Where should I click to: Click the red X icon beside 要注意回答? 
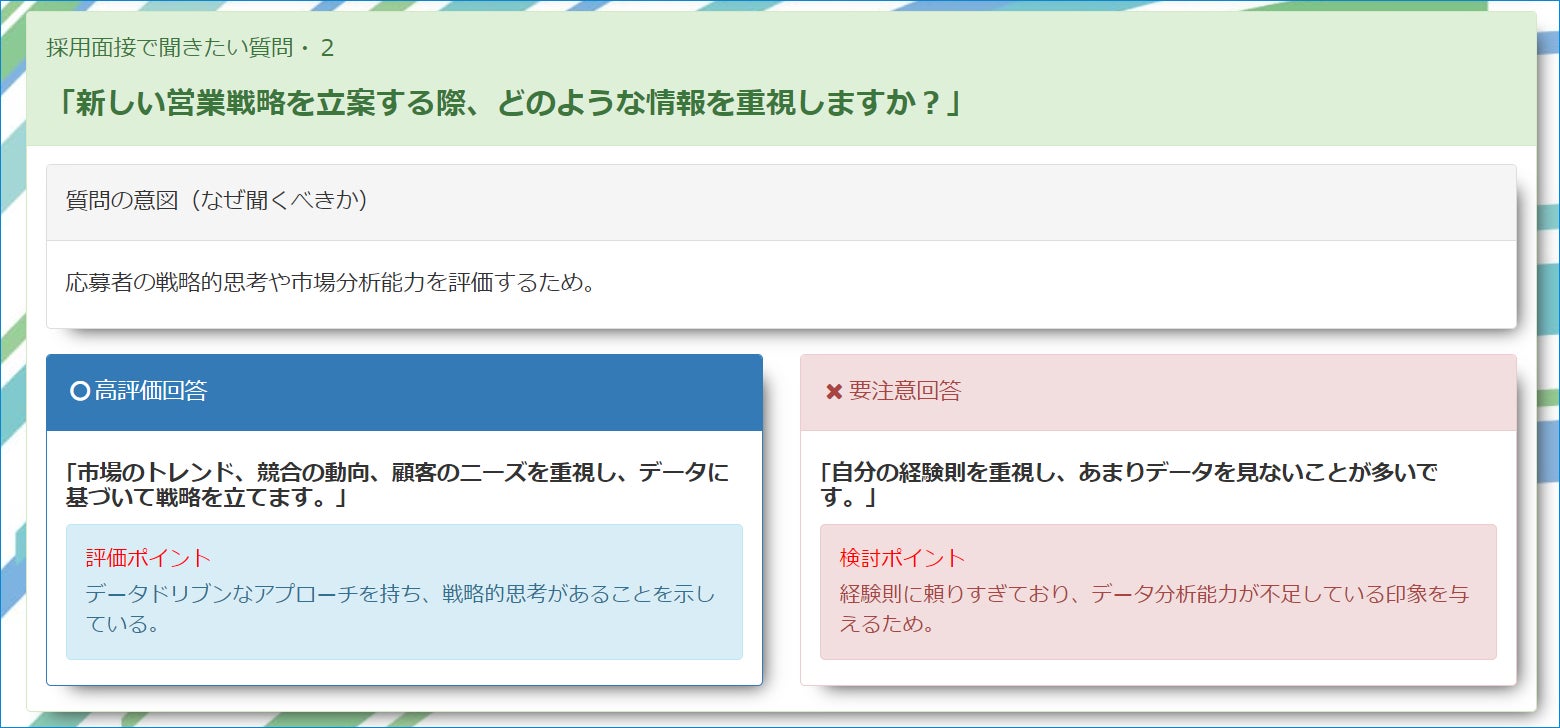coord(834,392)
